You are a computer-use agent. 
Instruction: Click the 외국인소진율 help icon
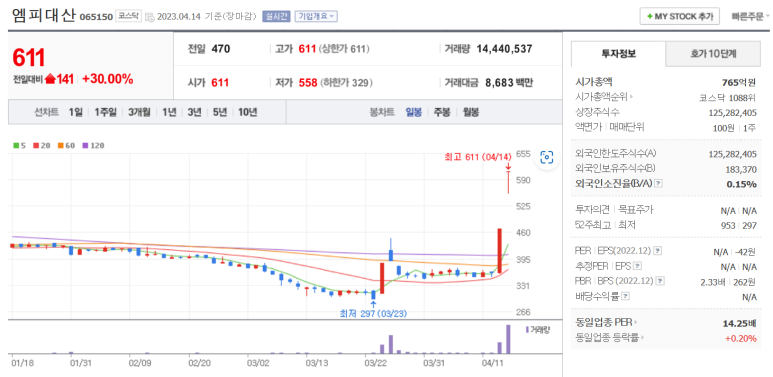tap(658, 183)
